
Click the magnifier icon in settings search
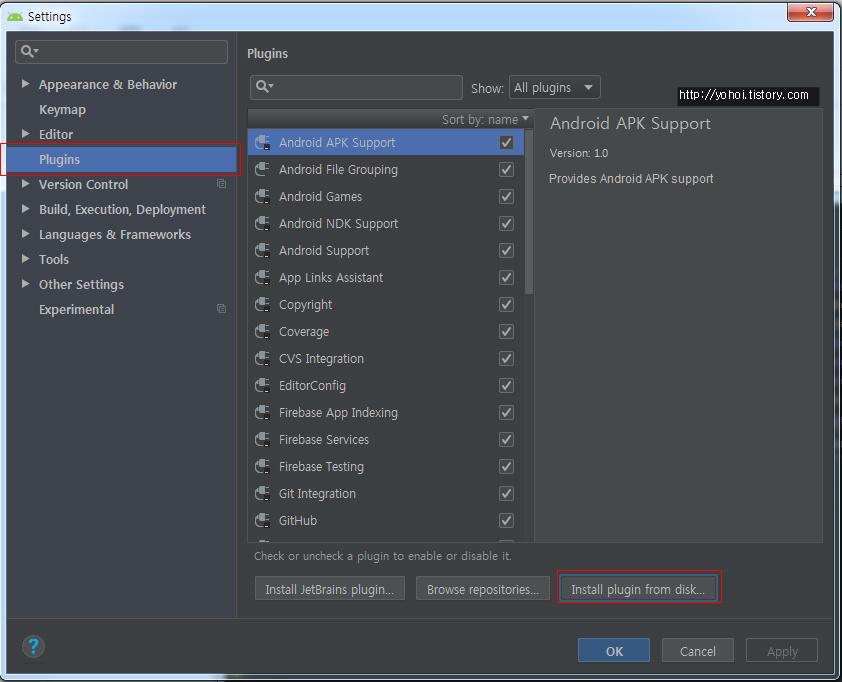pyautogui.click(x=28, y=52)
